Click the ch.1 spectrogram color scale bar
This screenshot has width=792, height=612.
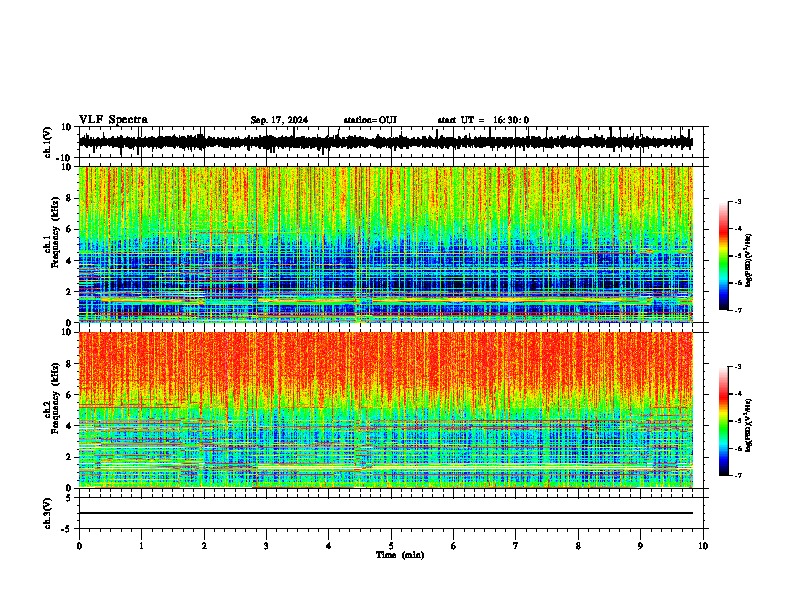(724, 256)
